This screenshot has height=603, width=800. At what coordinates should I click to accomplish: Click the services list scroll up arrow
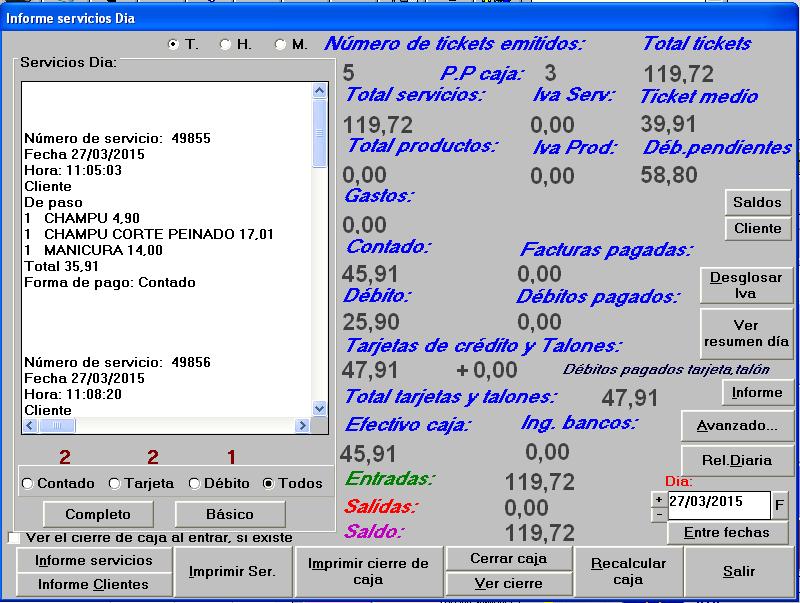pyautogui.click(x=319, y=91)
